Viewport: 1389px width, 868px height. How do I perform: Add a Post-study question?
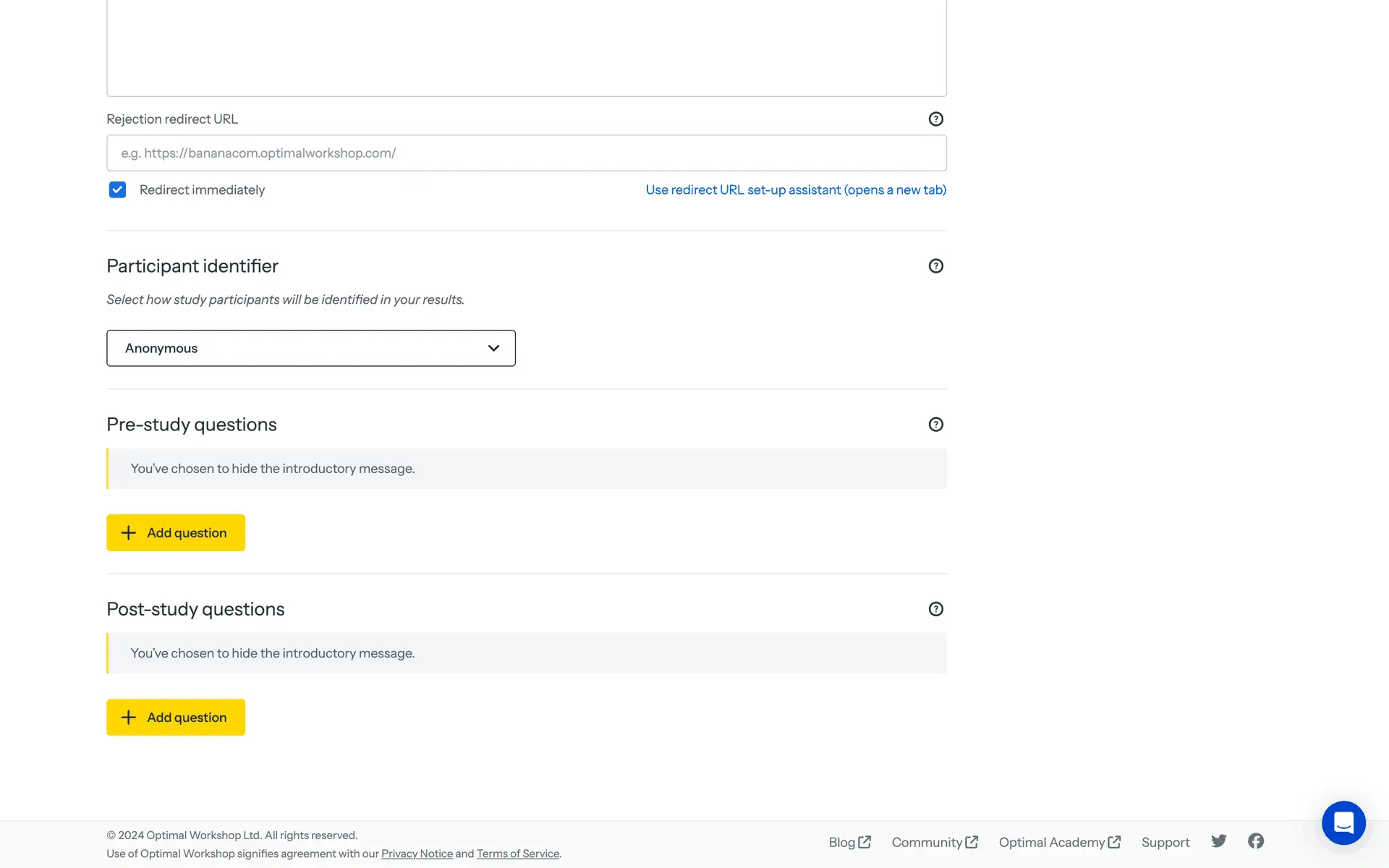[176, 718]
